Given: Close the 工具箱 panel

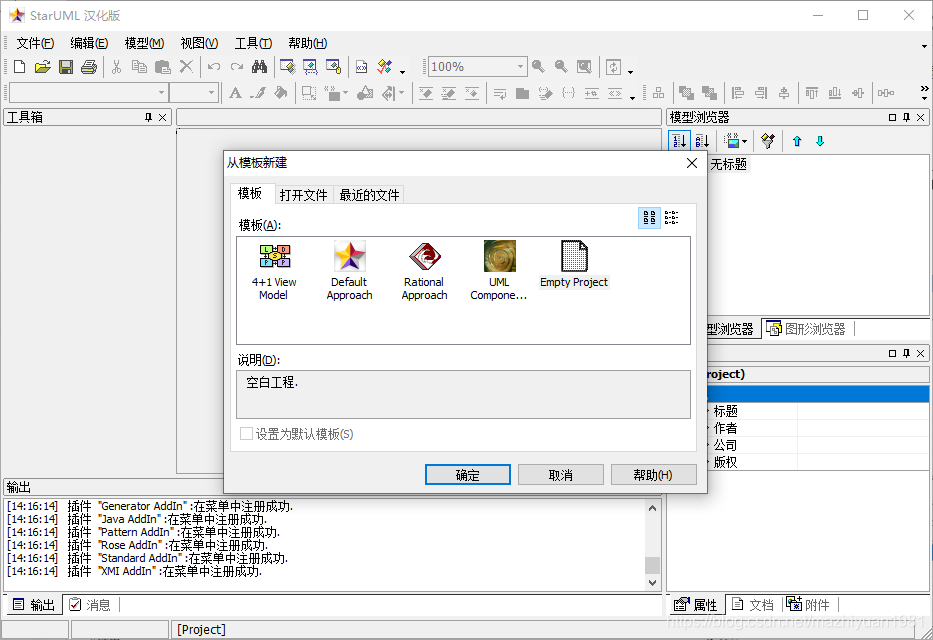Looking at the screenshot, I should pos(162,117).
